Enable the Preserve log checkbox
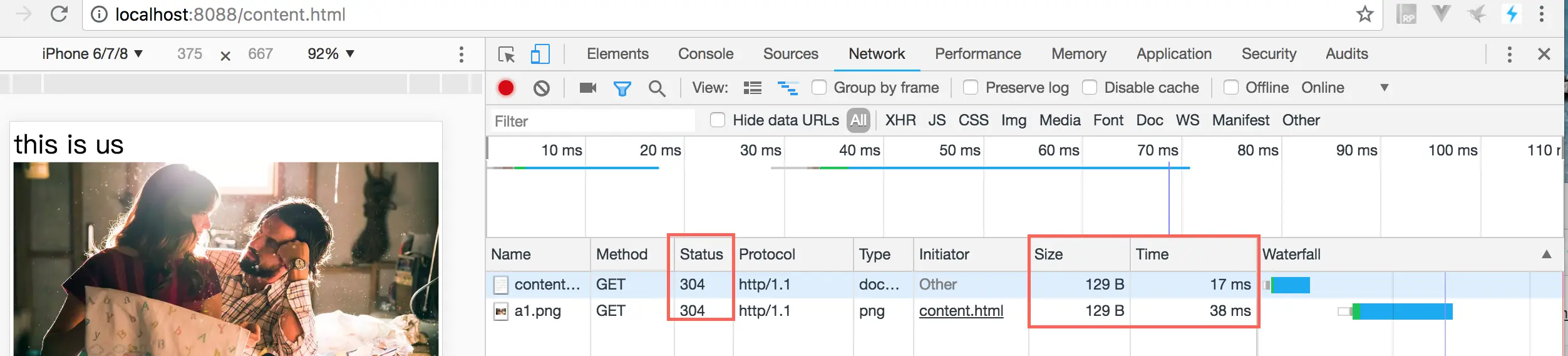The width and height of the screenshot is (1568, 356). [971, 88]
